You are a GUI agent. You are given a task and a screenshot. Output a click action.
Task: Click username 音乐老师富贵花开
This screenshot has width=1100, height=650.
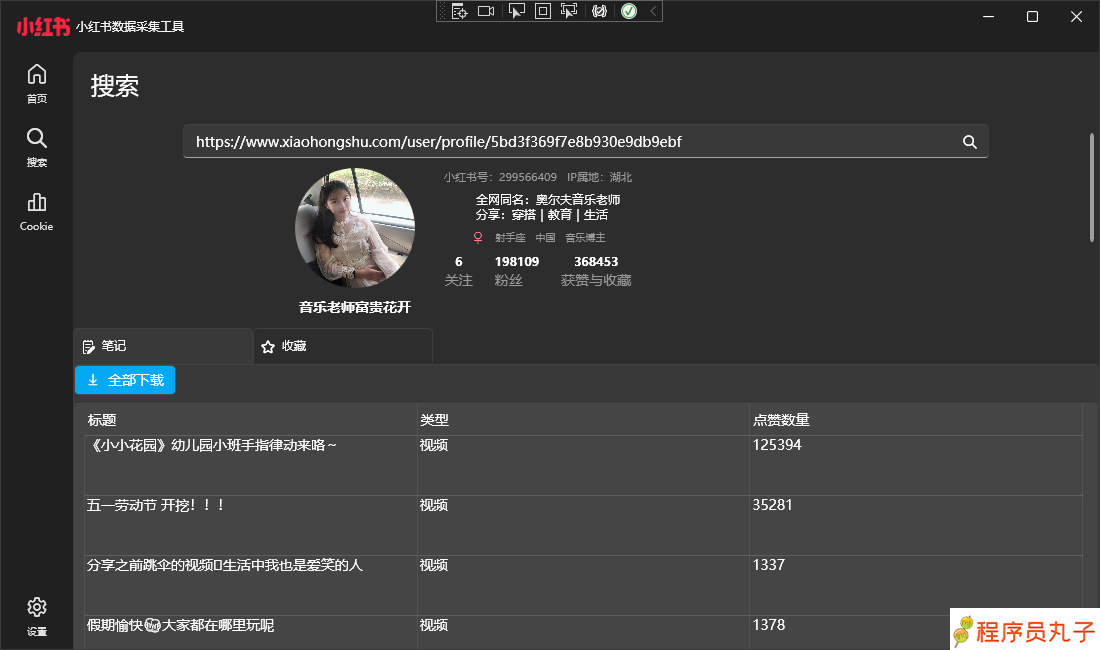tap(355, 307)
